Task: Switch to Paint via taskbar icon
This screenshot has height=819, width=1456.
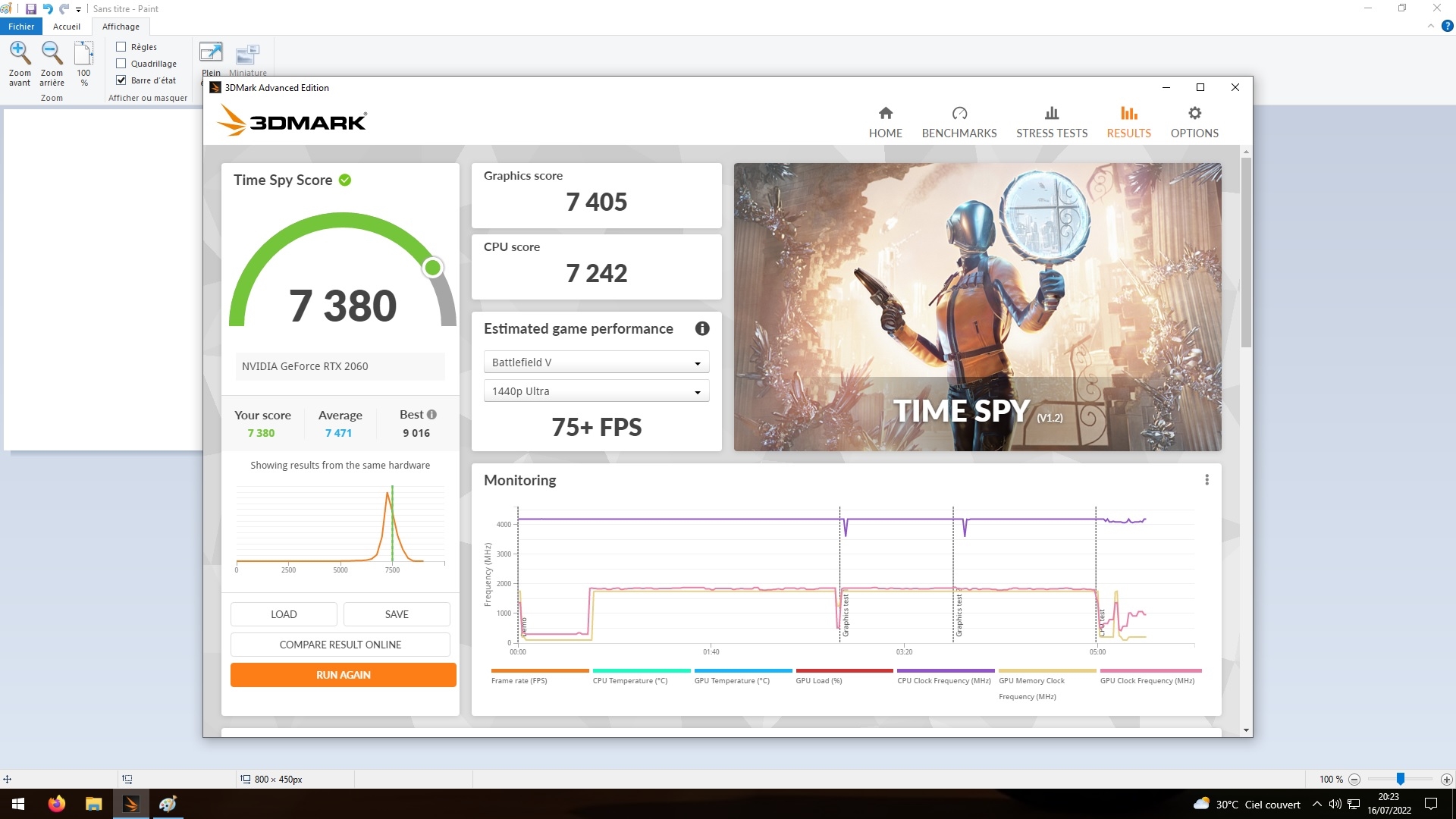Action: tap(168, 804)
